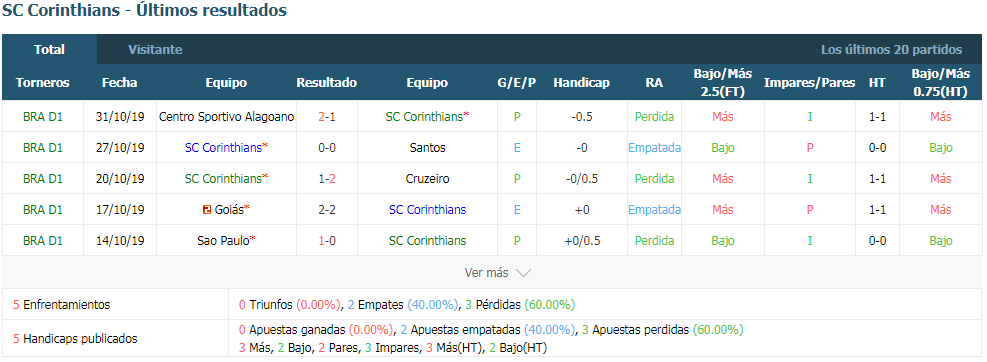The image size is (987, 362).
Task: Click the 2-2 result against Goiás
Action: 327,210
